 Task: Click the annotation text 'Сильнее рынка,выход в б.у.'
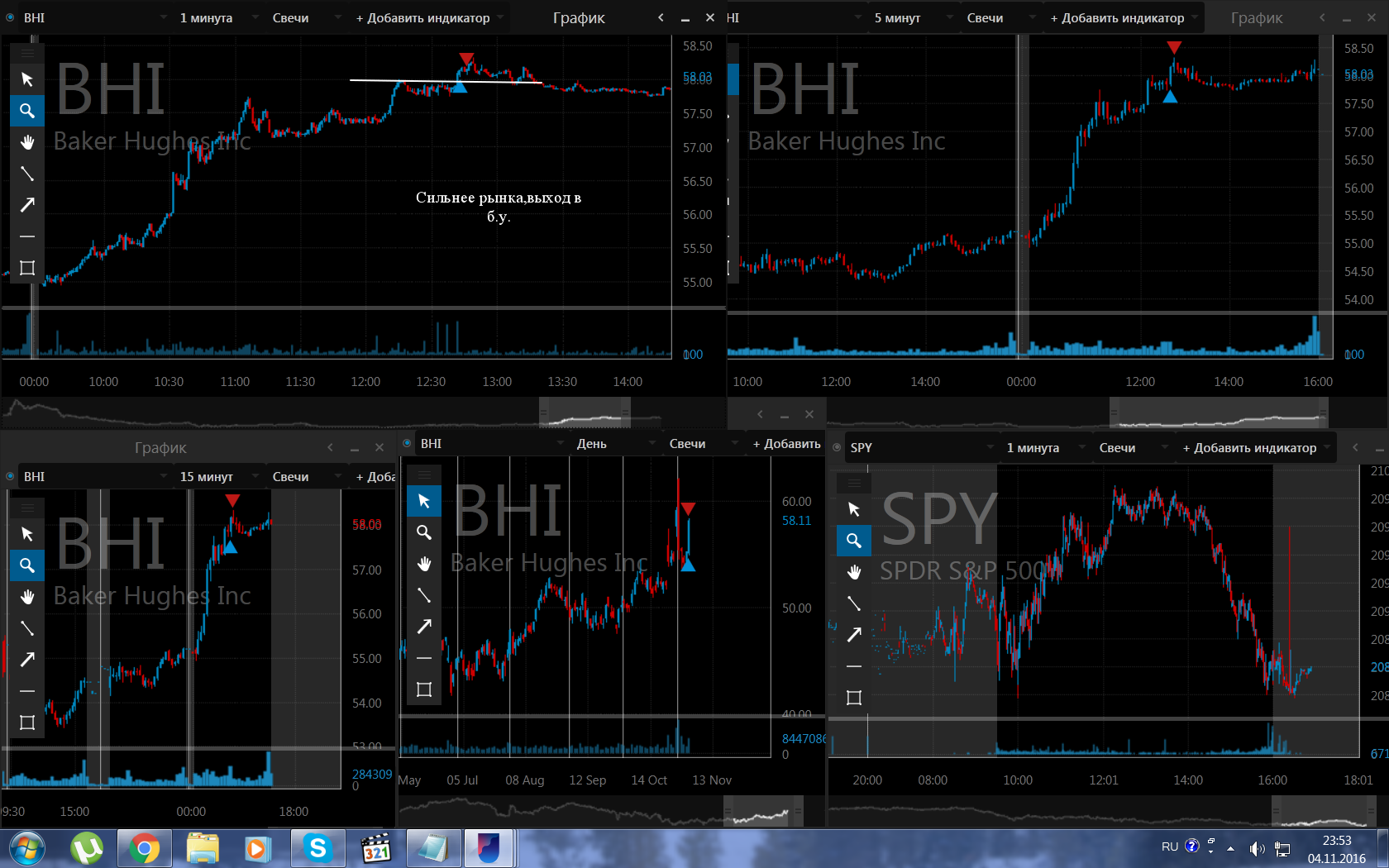tap(499, 207)
